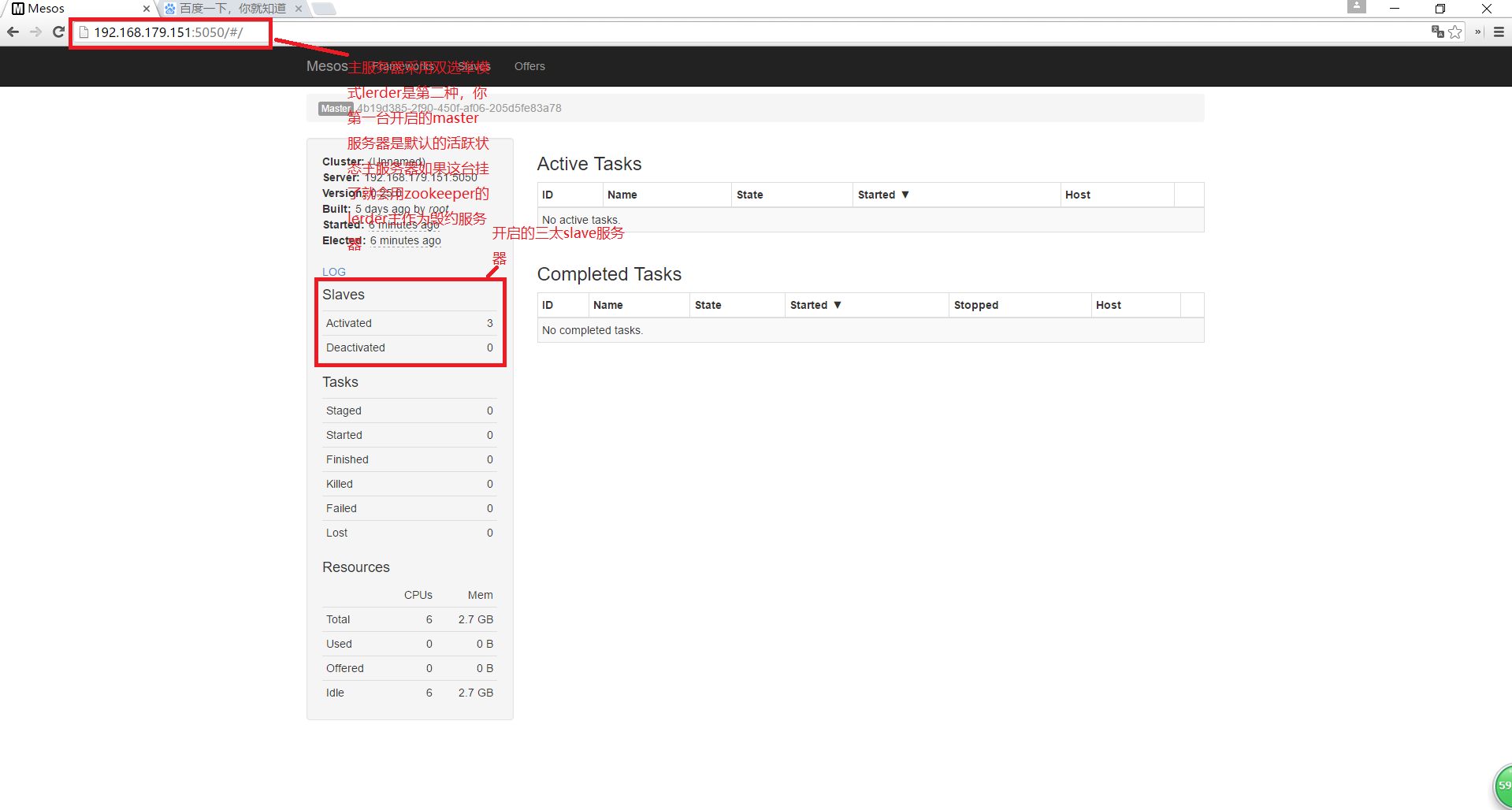Viewport: 1512px width, 810px height.
Task: Click the browser forward arrow
Action: click(35, 32)
